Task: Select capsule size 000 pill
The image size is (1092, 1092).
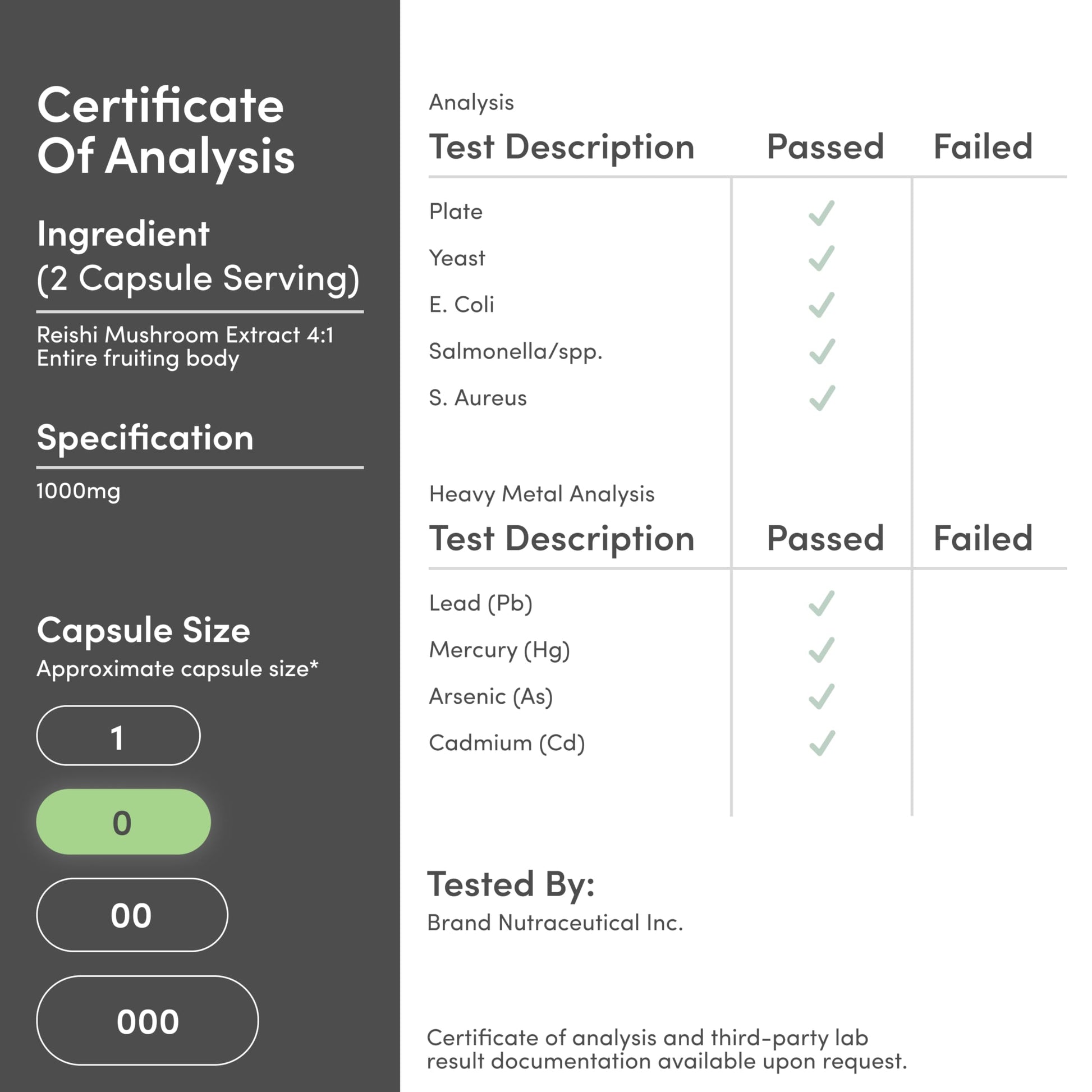Action: tap(147, 1021)
